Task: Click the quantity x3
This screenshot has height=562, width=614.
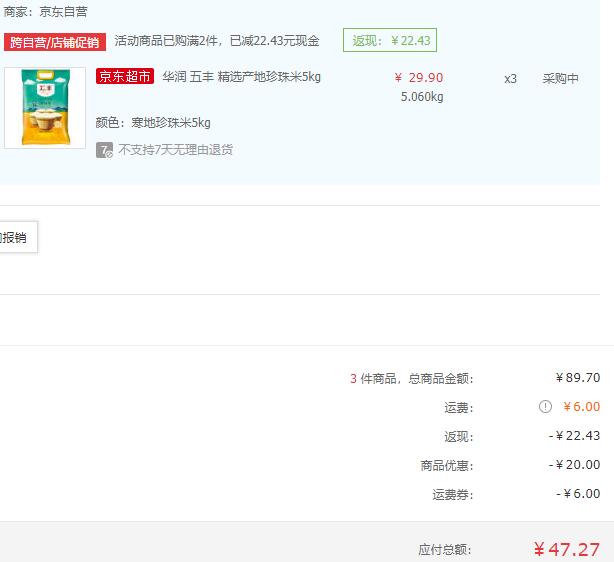Action: click(510, 79)
